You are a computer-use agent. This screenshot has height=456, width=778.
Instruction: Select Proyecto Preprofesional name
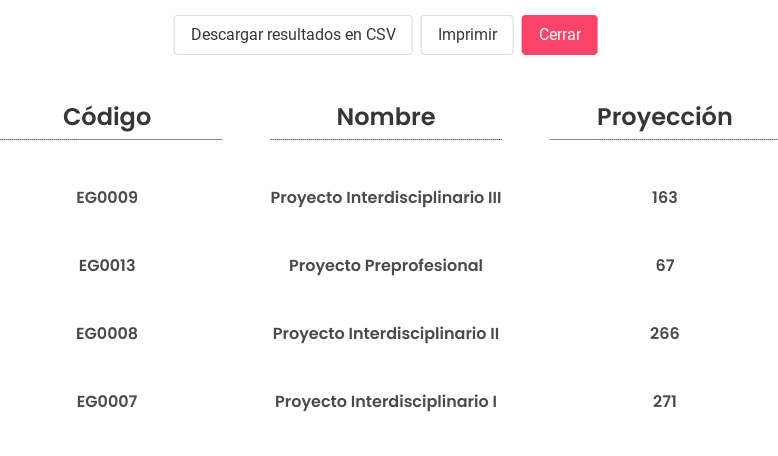(x=386, y=265)
